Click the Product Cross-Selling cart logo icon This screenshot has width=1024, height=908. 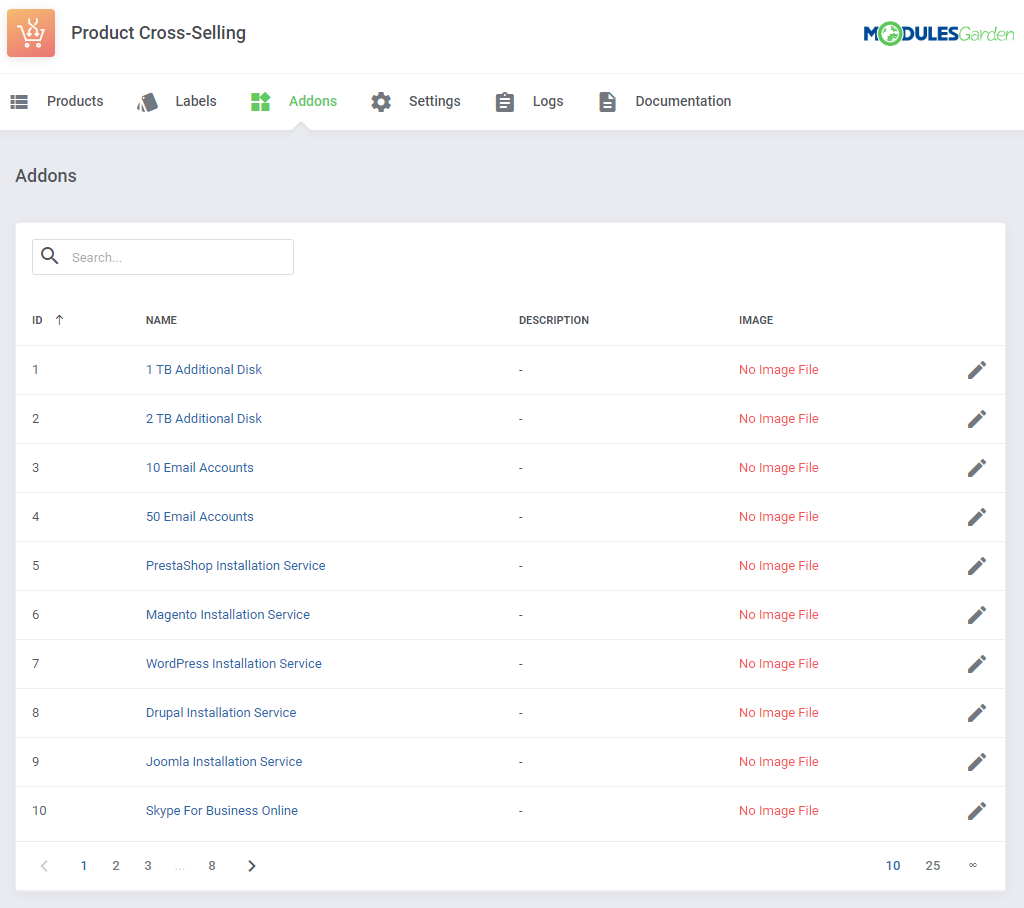point(31,33)
